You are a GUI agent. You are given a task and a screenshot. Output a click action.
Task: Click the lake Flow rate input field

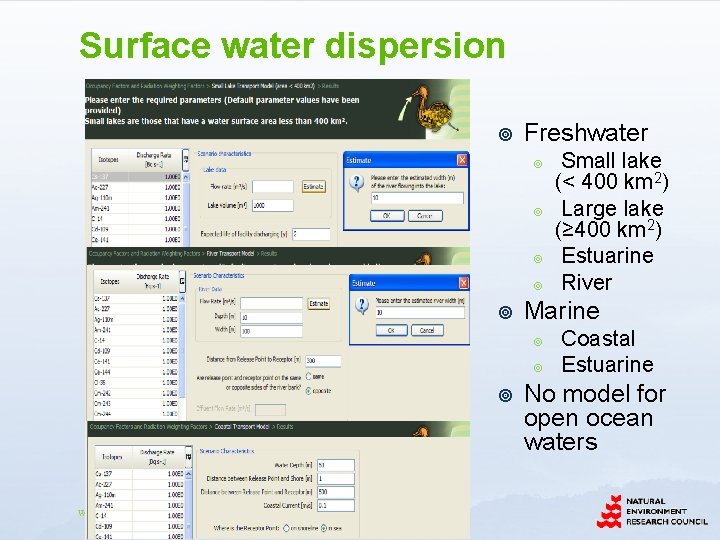(273, 186)
